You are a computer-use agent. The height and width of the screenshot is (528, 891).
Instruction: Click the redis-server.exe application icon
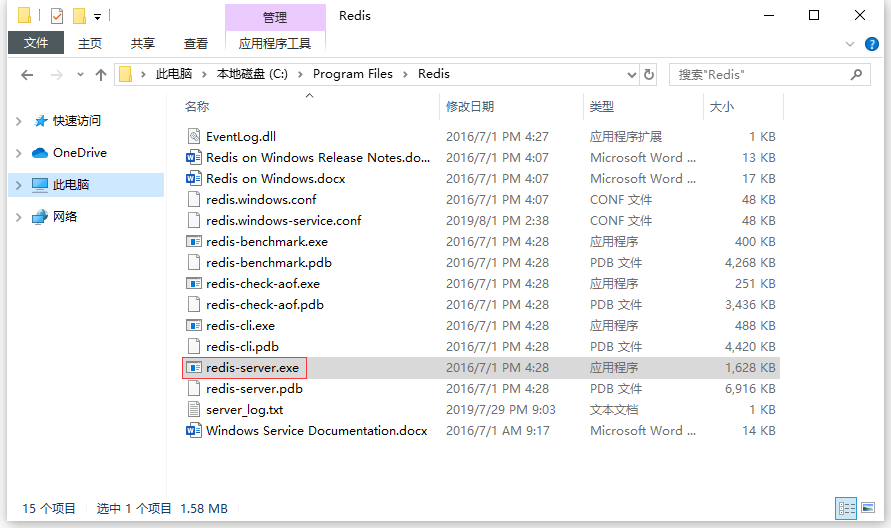194,368
